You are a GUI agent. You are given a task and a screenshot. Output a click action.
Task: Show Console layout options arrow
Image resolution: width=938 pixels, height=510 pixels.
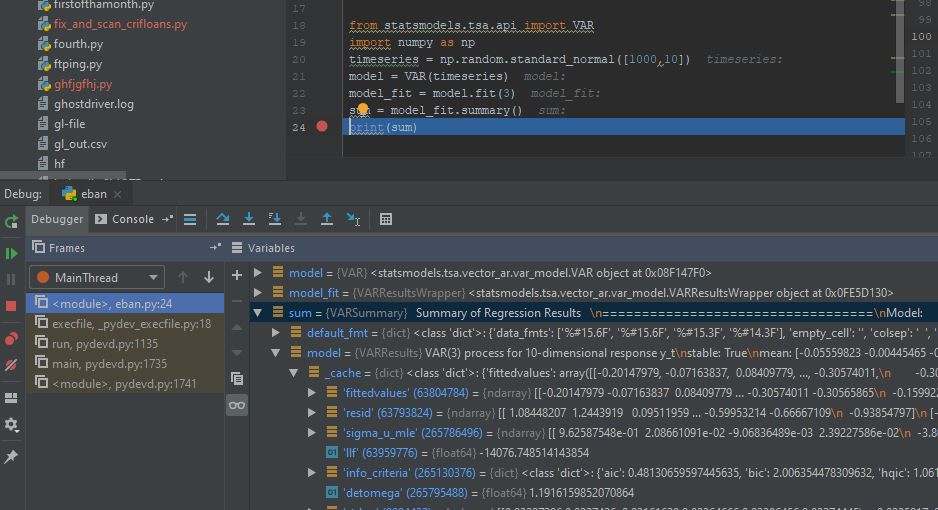[x=168, y=219]
